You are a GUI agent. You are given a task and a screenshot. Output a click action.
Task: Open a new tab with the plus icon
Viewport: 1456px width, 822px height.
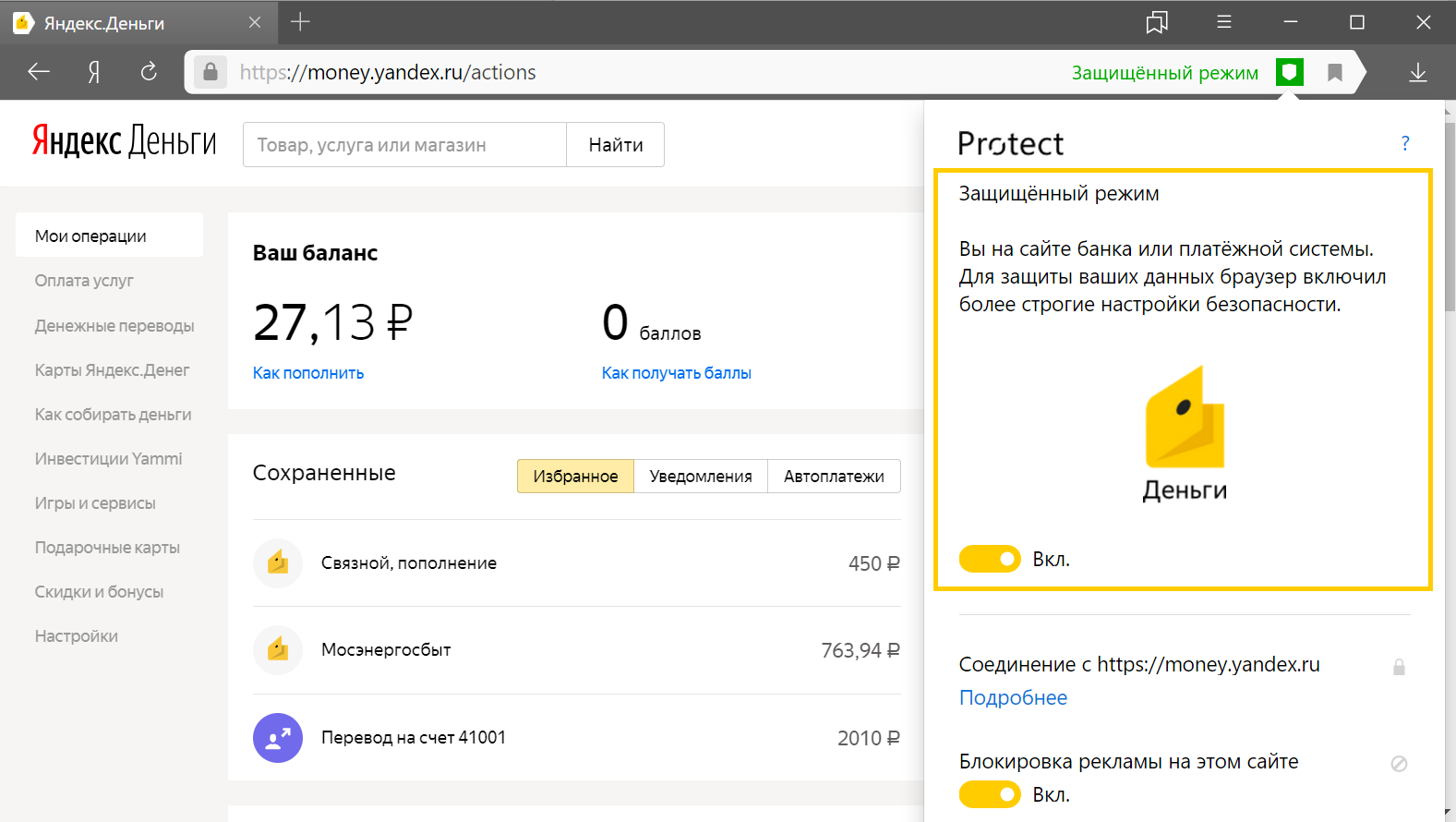click(300, 21)
